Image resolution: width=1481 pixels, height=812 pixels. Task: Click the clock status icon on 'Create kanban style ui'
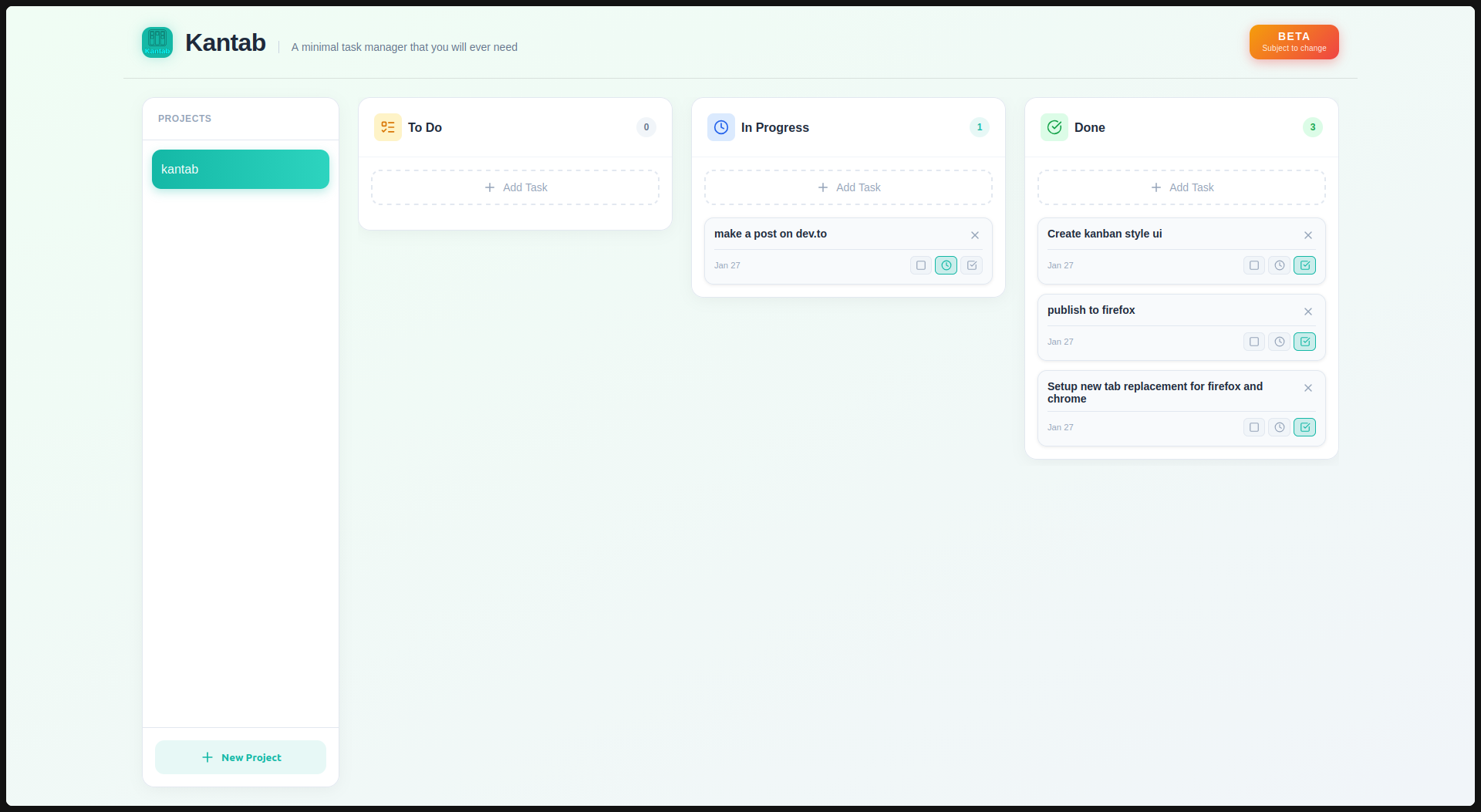1280,265
